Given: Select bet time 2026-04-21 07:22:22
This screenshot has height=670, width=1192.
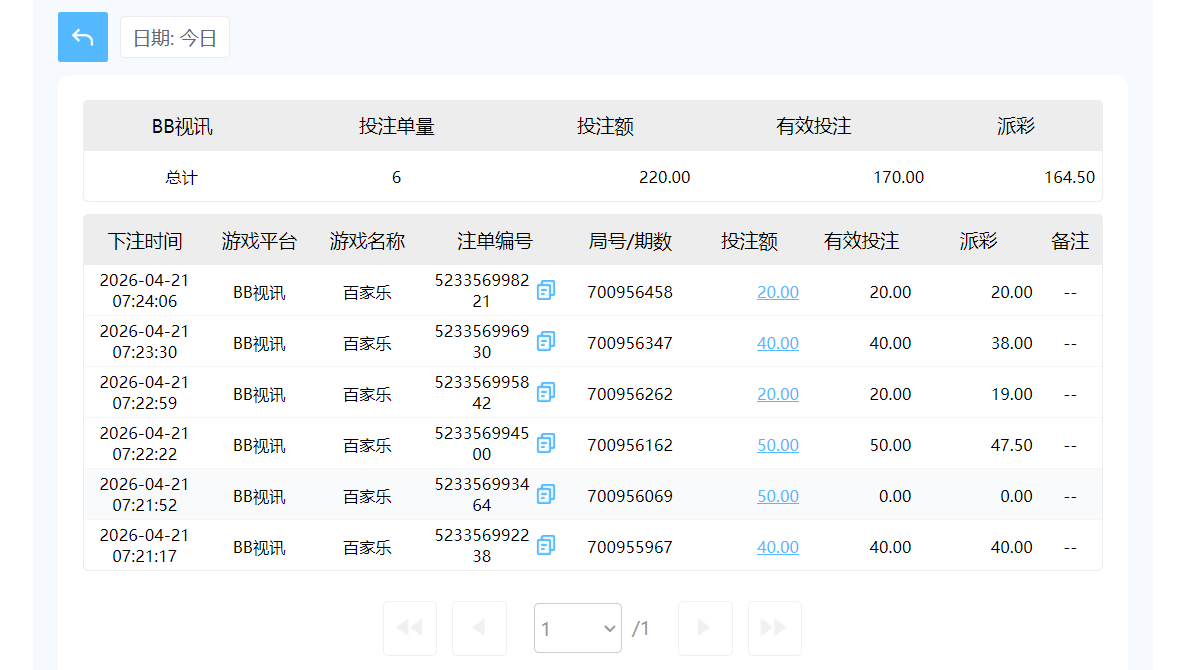Looking at the screenshot, I should (x=144, y=443).
